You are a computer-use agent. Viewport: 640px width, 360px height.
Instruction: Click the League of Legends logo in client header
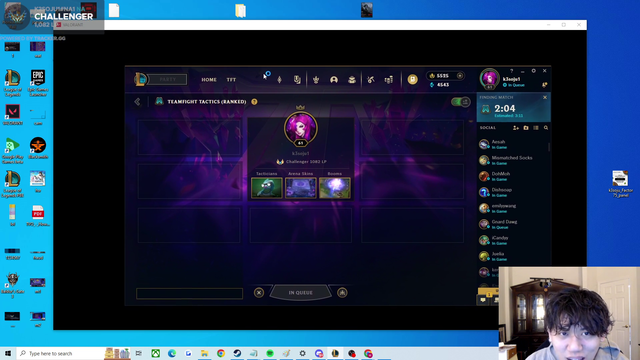point(140,79)
